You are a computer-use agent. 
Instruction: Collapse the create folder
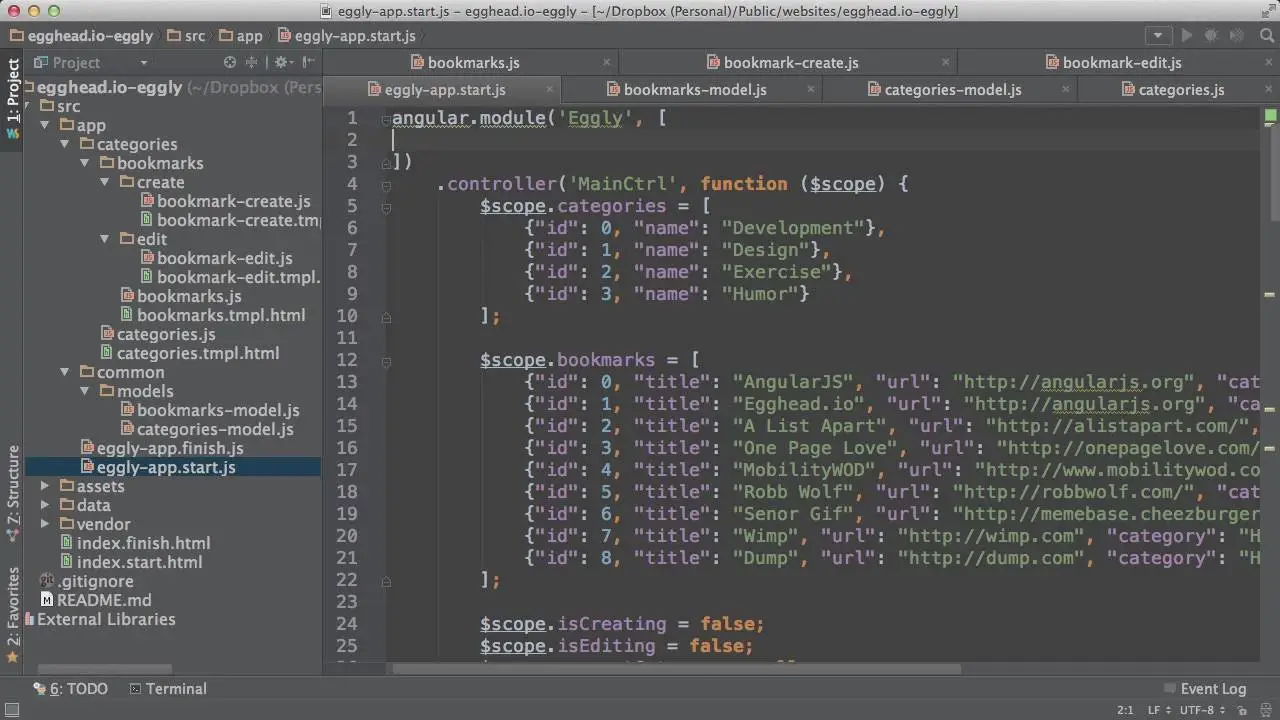[x=105, y=182]
